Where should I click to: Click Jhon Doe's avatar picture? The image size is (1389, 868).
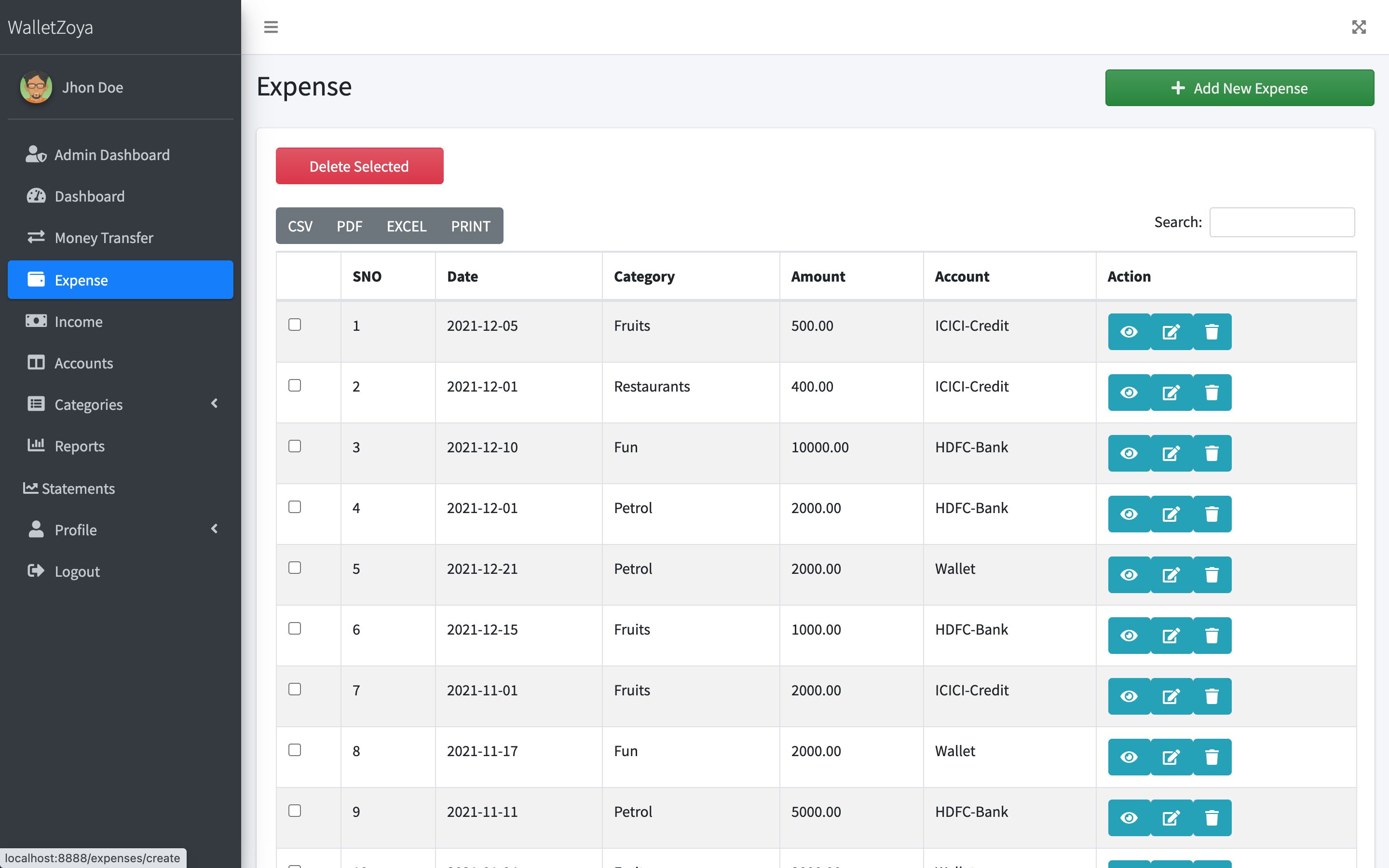pos(36,87)
